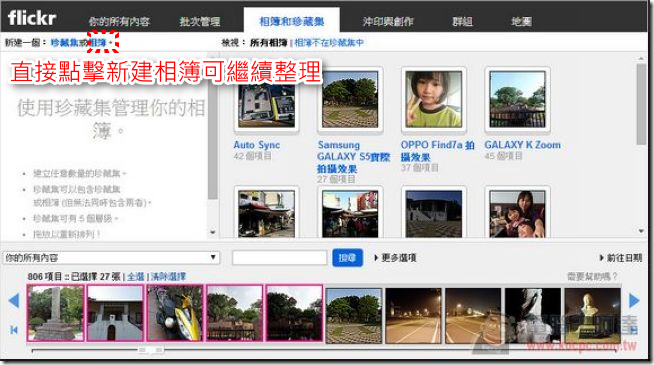Select the white gate building photo
The image size is (654, 365).
(x=115, y=313)
